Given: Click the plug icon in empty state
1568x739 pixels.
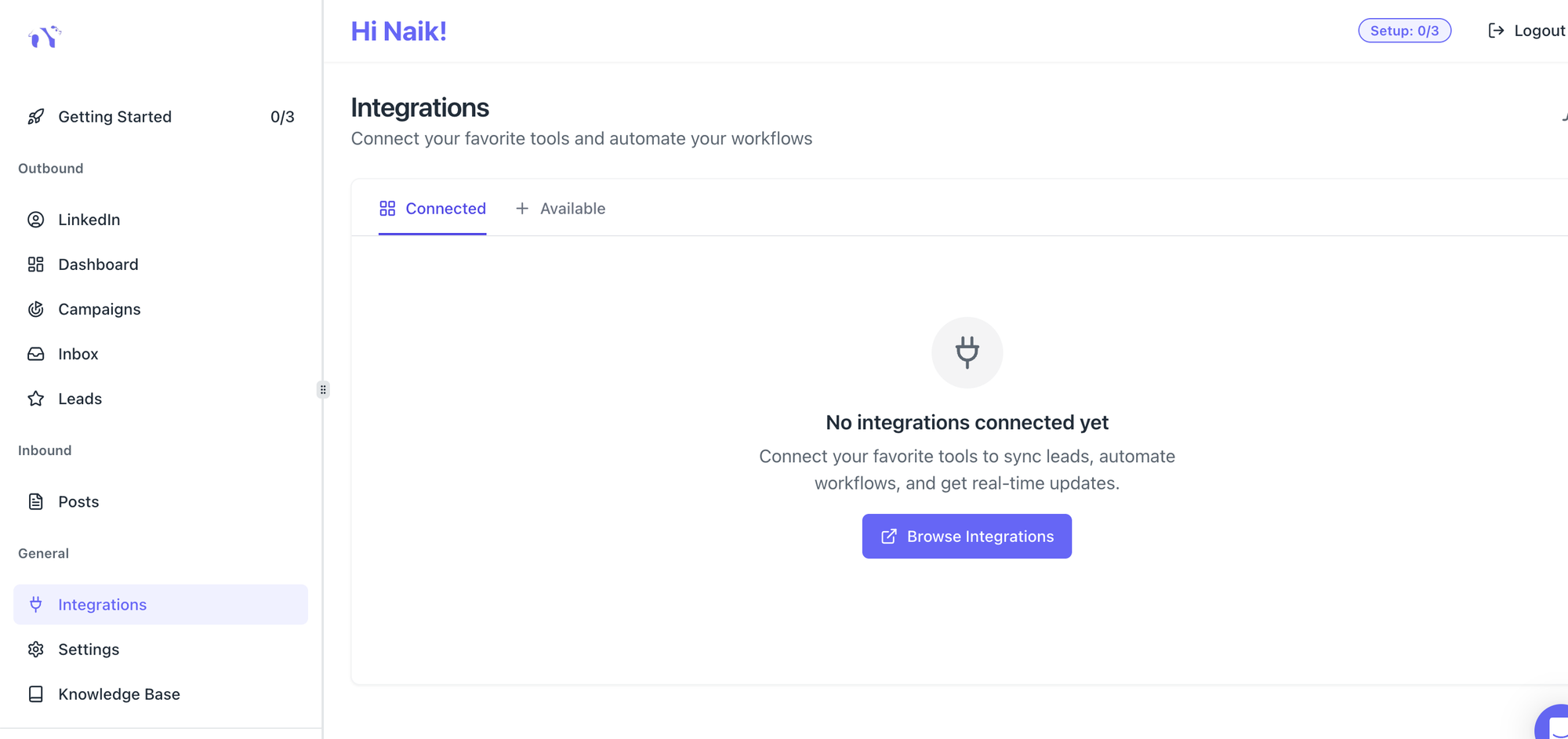Looking at the screenshot, I should (967, 352).
